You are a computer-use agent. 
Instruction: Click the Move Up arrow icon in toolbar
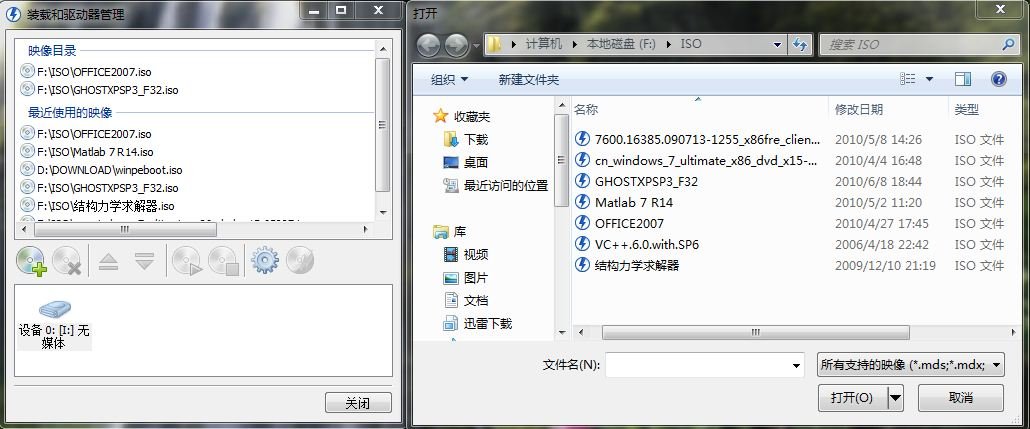pos(108,261)
